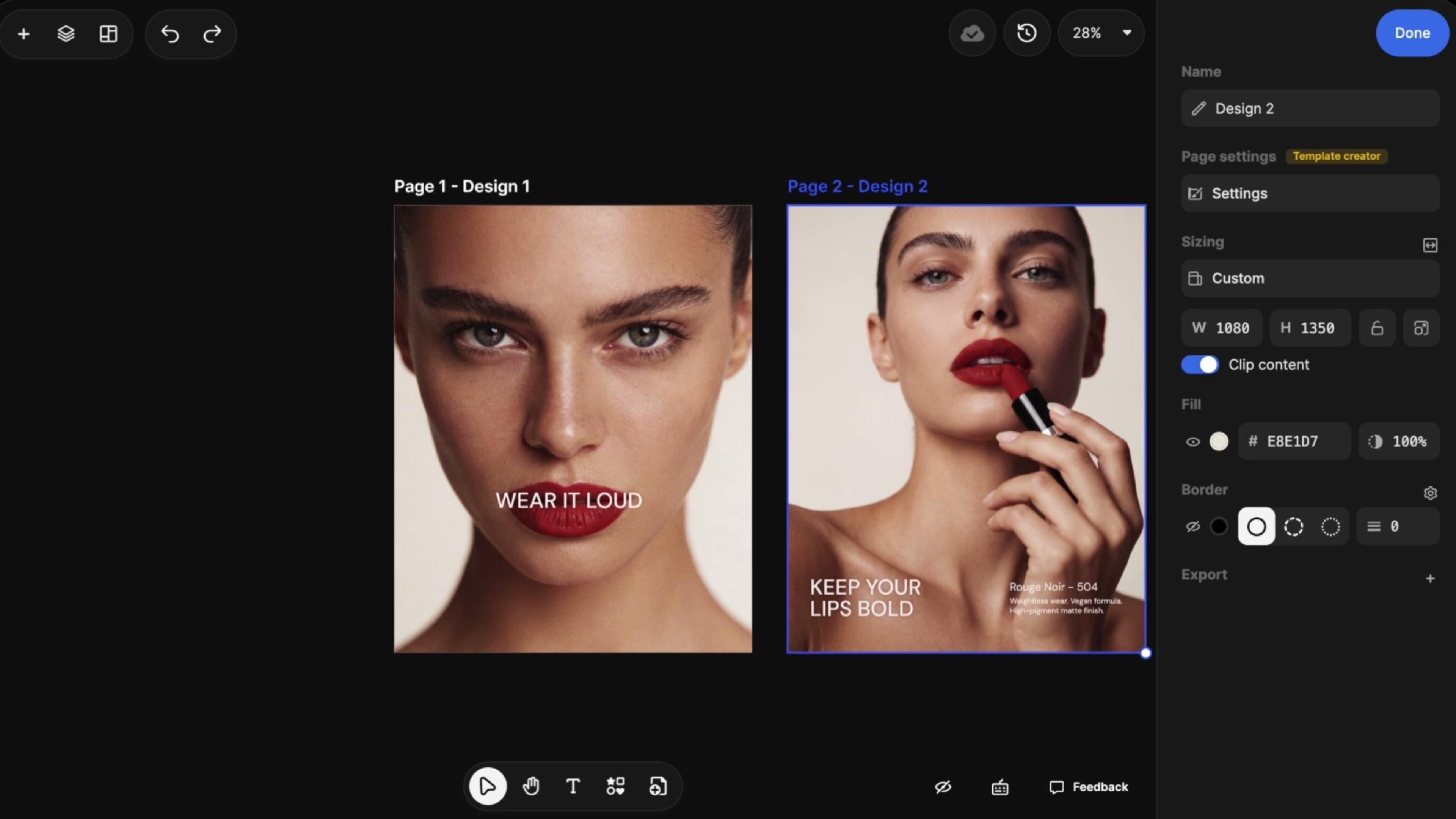1456x819 pixels.
Task: Toggle fill visibility eye icon
Action: [x=1192, y=441]
